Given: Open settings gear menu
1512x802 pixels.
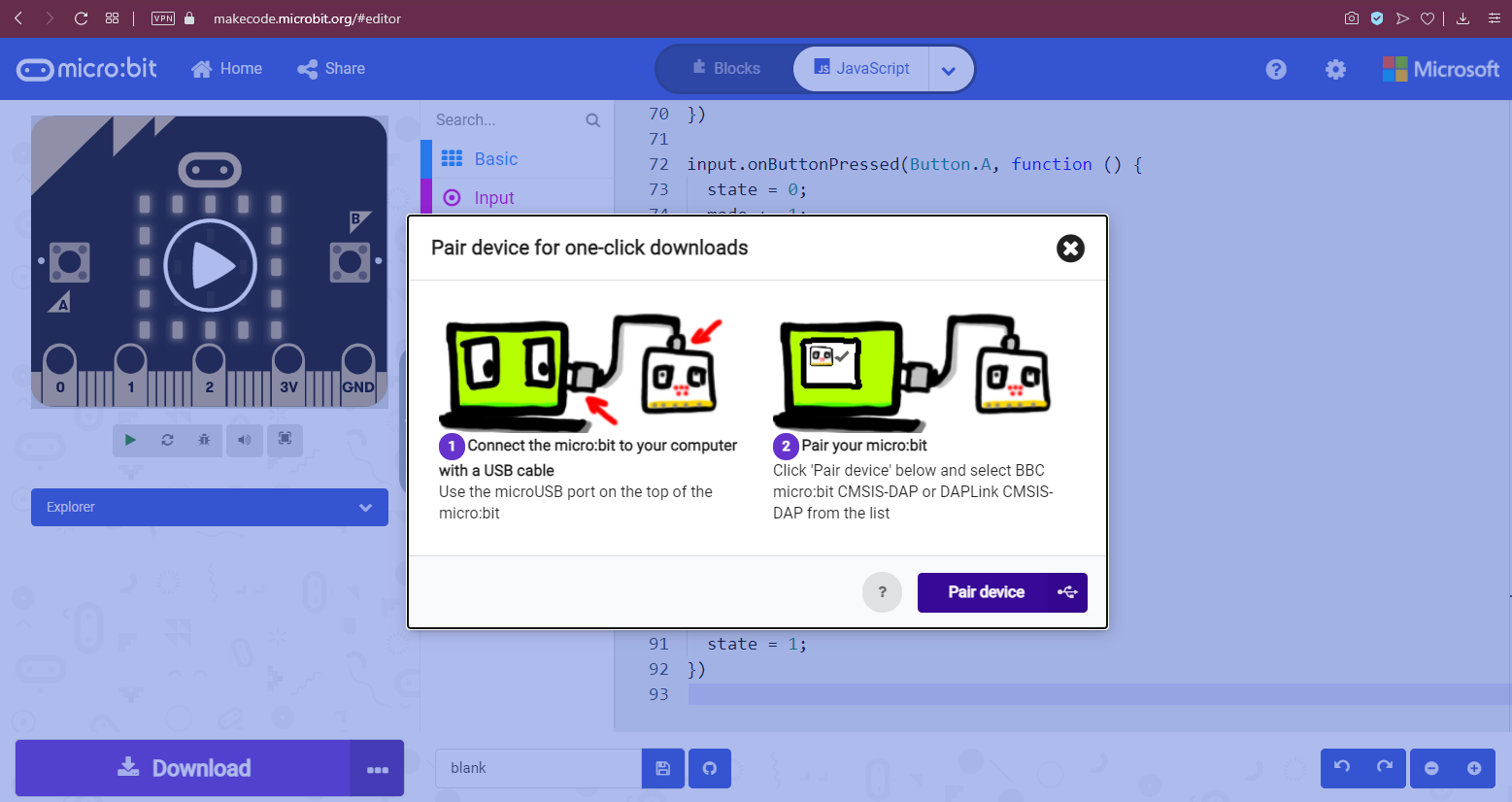Looking at the screenshot, I should 1335,69.
